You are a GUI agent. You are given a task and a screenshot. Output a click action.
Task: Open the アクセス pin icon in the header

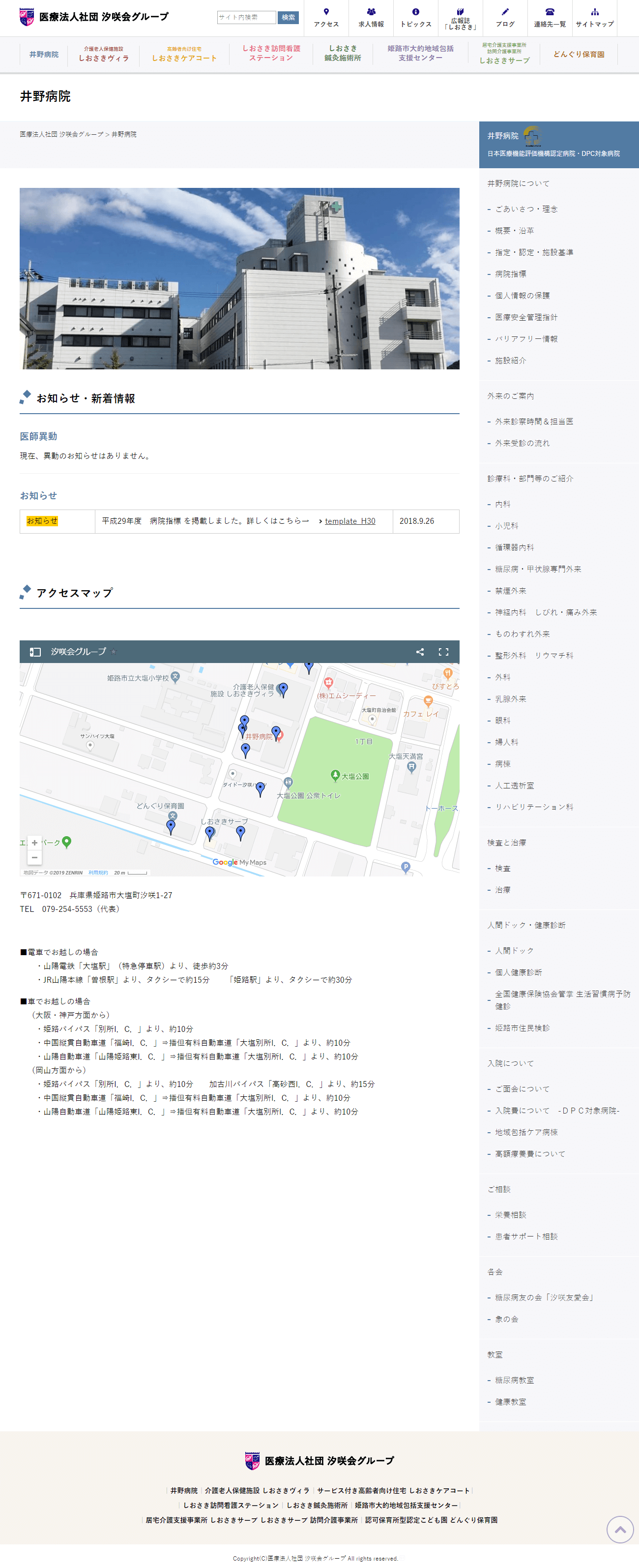[326, 12]
